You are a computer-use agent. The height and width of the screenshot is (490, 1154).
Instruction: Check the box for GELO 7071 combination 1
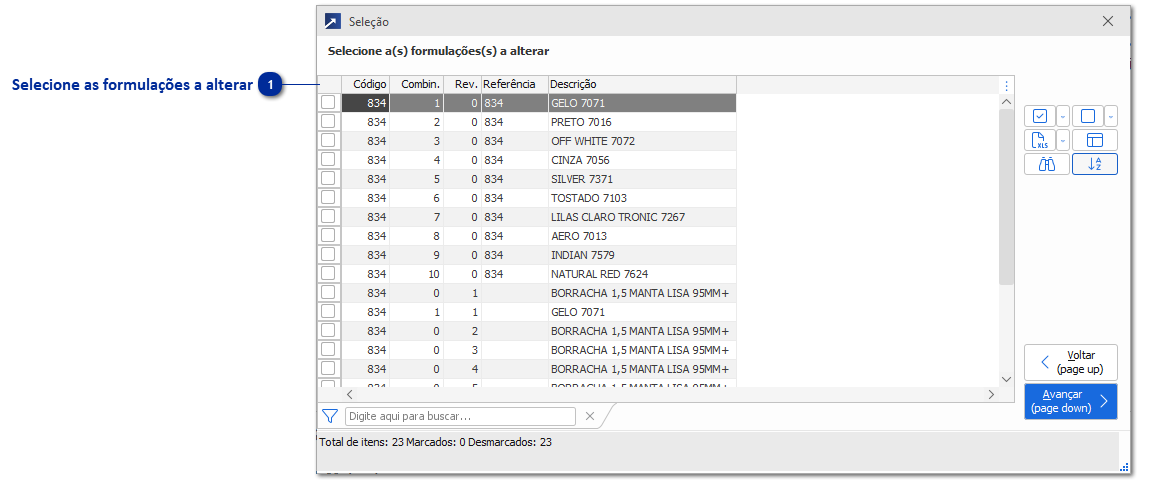pos(328,102)
